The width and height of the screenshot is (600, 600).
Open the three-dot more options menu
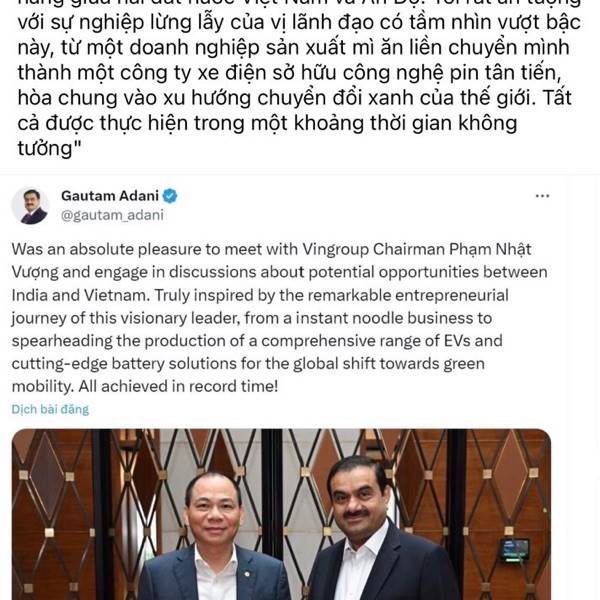pos(542,196)
